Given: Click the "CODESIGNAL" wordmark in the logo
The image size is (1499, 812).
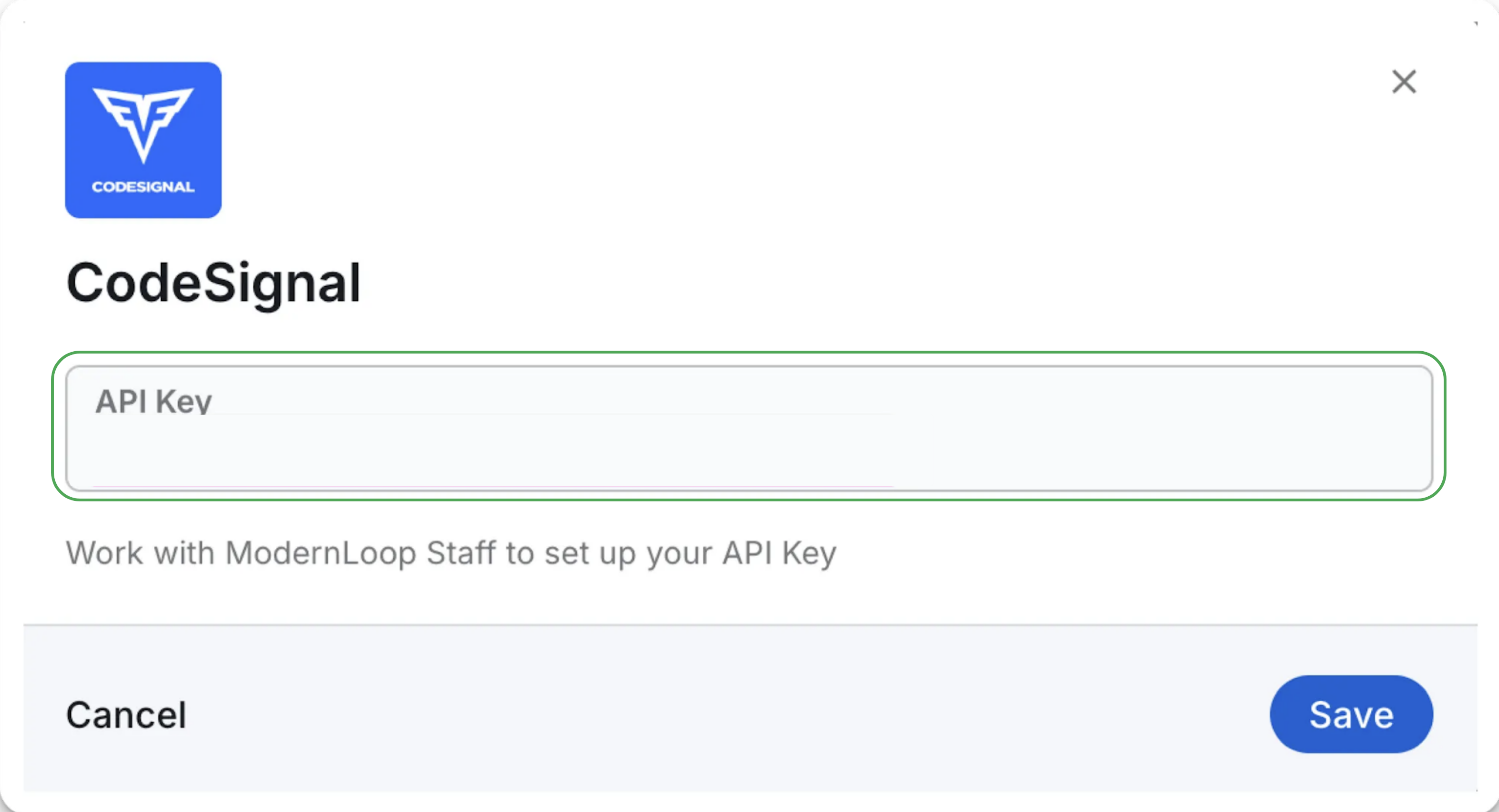Looking at the screenshot, I should point(143,187).
